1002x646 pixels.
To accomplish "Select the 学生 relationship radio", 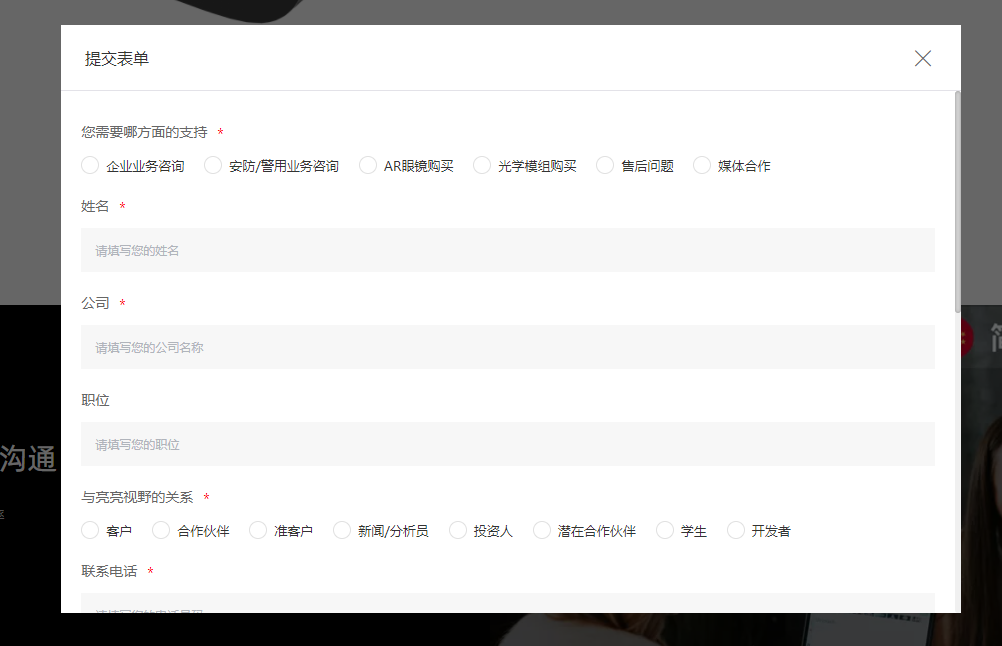I will (x=665, y=530).
